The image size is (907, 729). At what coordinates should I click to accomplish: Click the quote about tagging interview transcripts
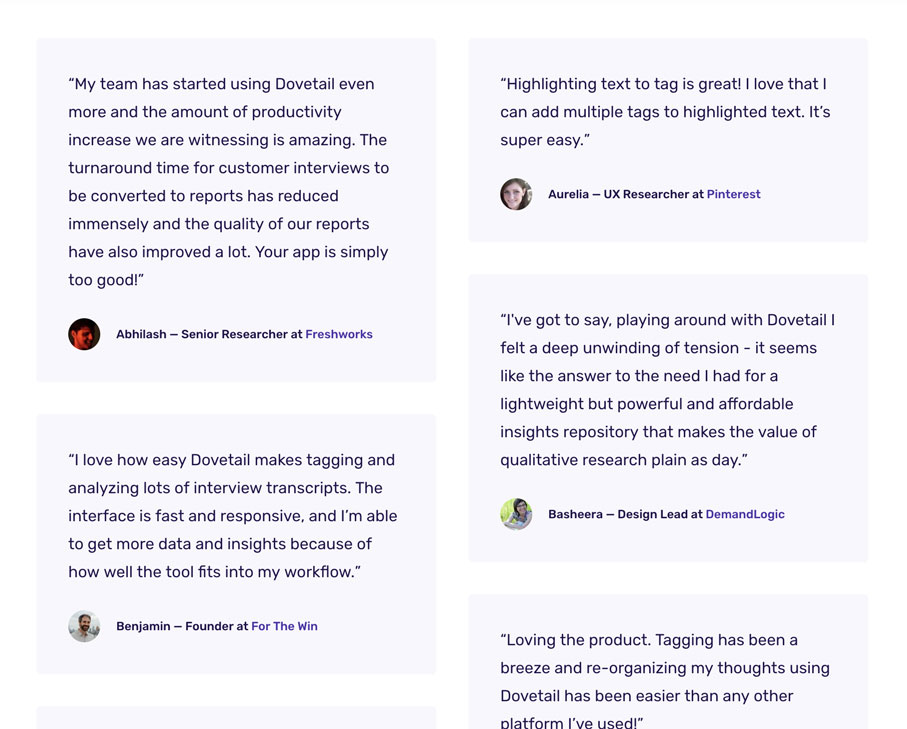232,516
